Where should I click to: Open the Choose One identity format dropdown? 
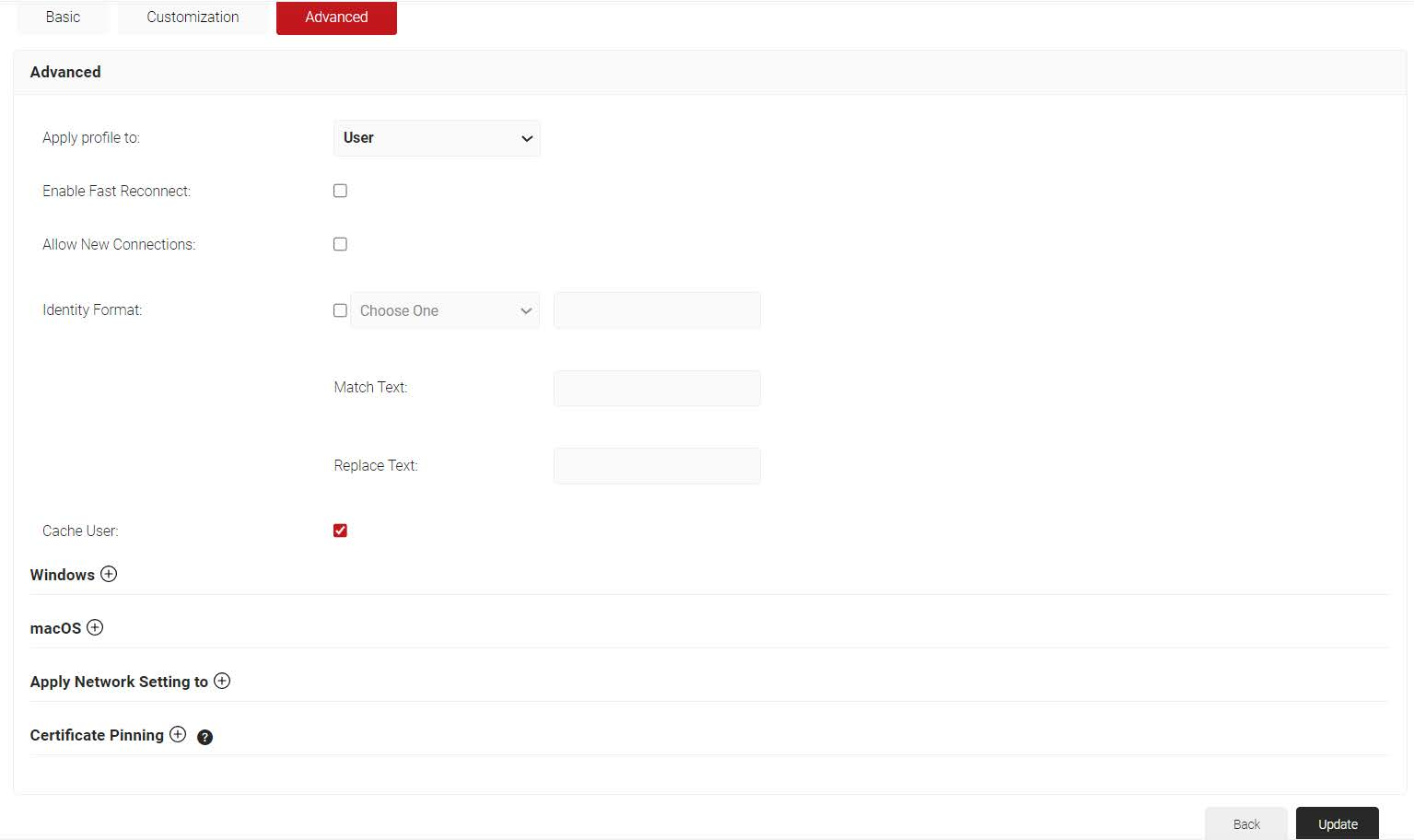[x=445, y=310]
